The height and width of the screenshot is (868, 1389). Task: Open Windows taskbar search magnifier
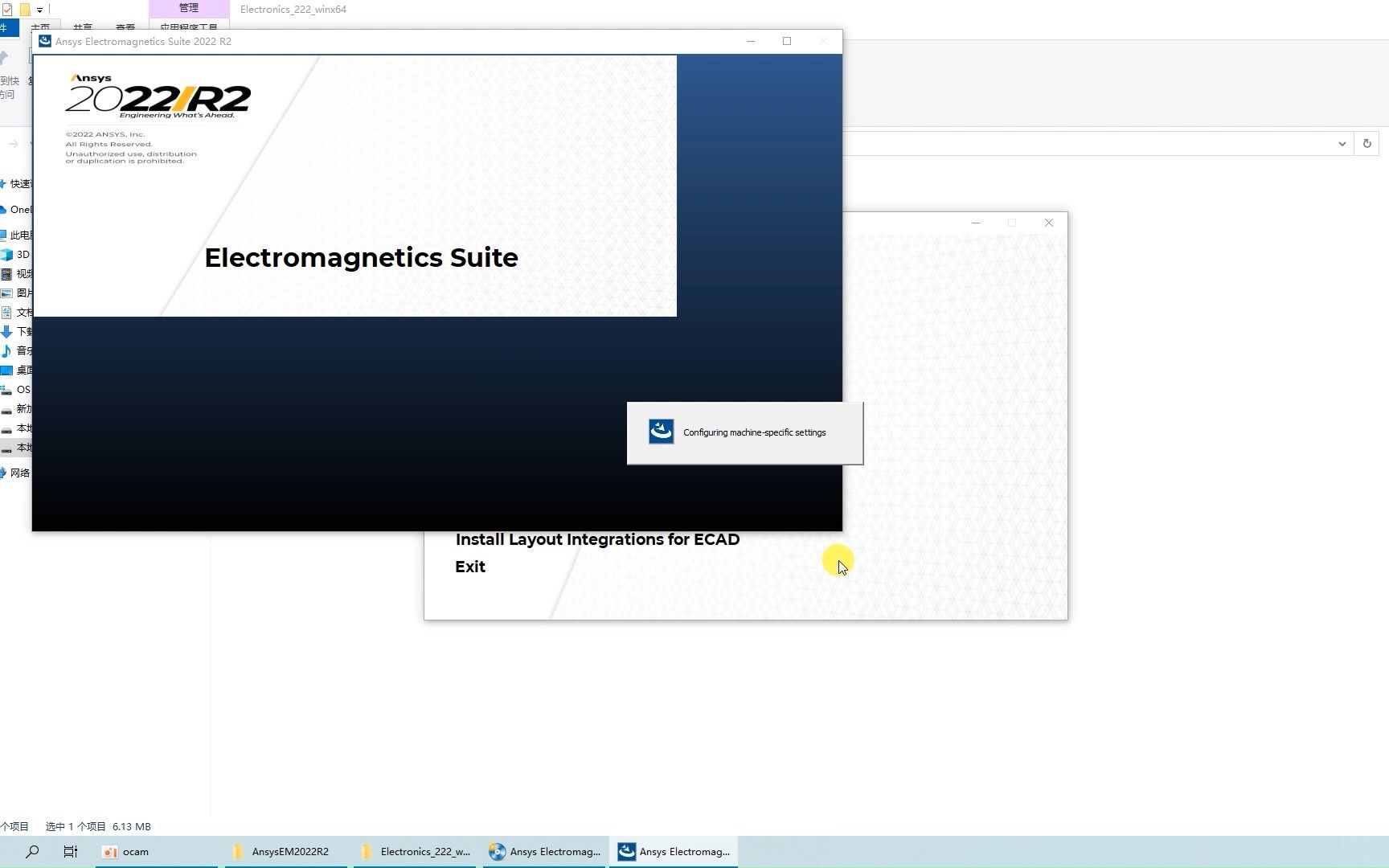(32, 852)
